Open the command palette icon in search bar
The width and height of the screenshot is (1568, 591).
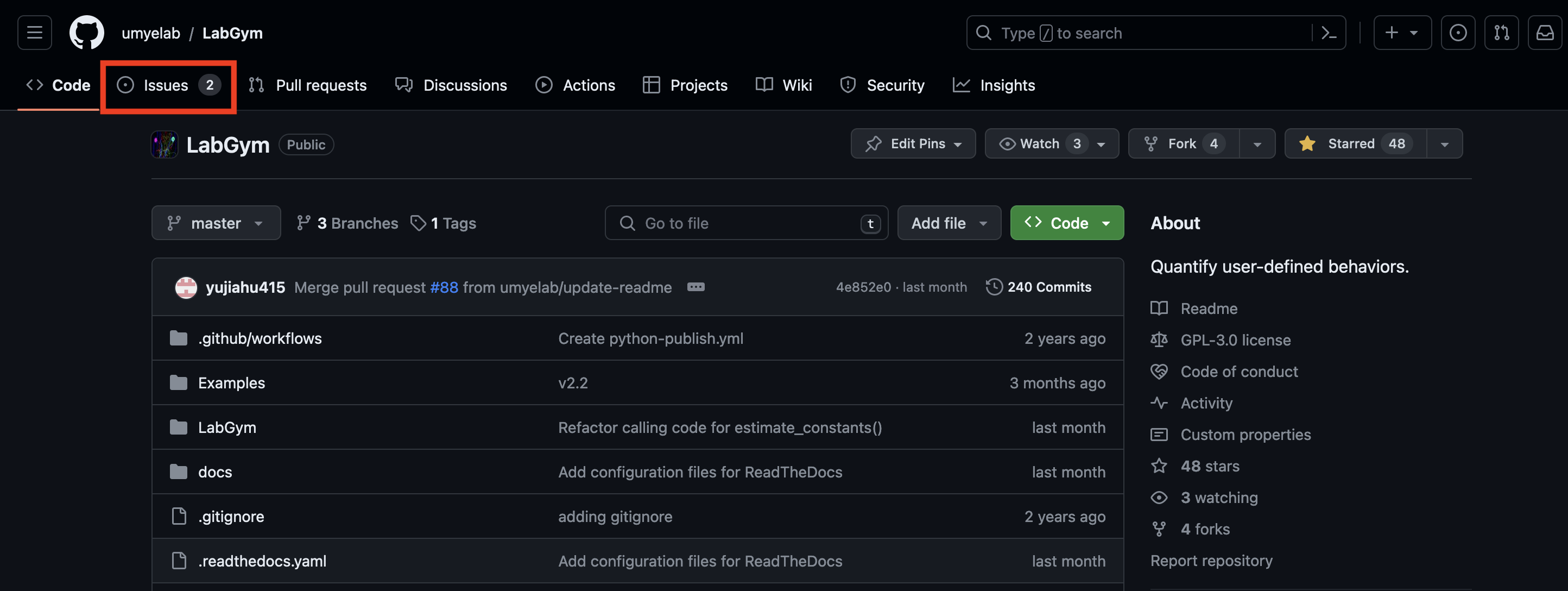point(1330,33)
